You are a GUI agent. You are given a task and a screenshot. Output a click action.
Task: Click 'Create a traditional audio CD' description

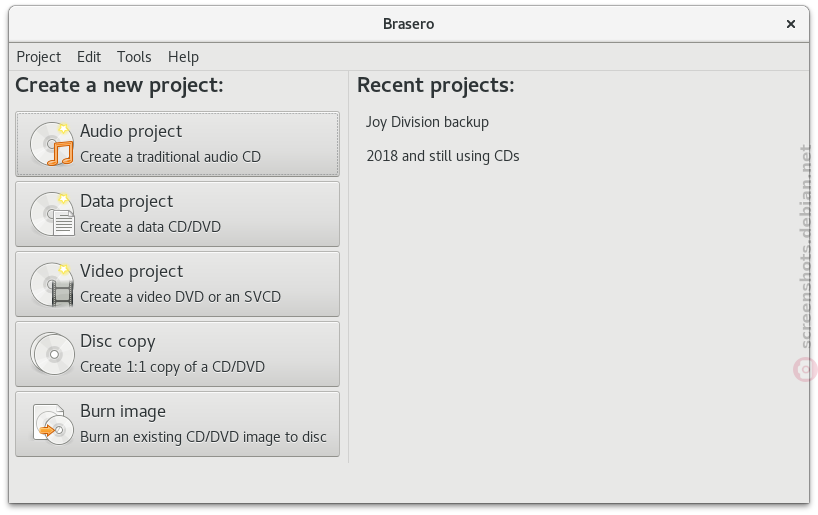click(171, 157)
